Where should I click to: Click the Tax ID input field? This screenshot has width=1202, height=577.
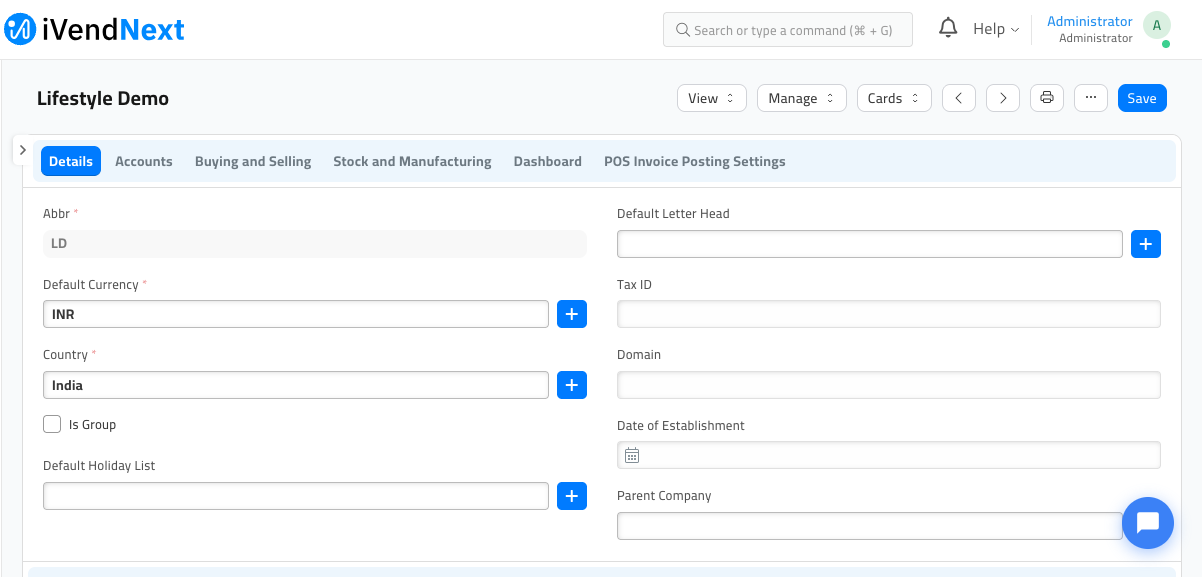[x=889, y=314]
